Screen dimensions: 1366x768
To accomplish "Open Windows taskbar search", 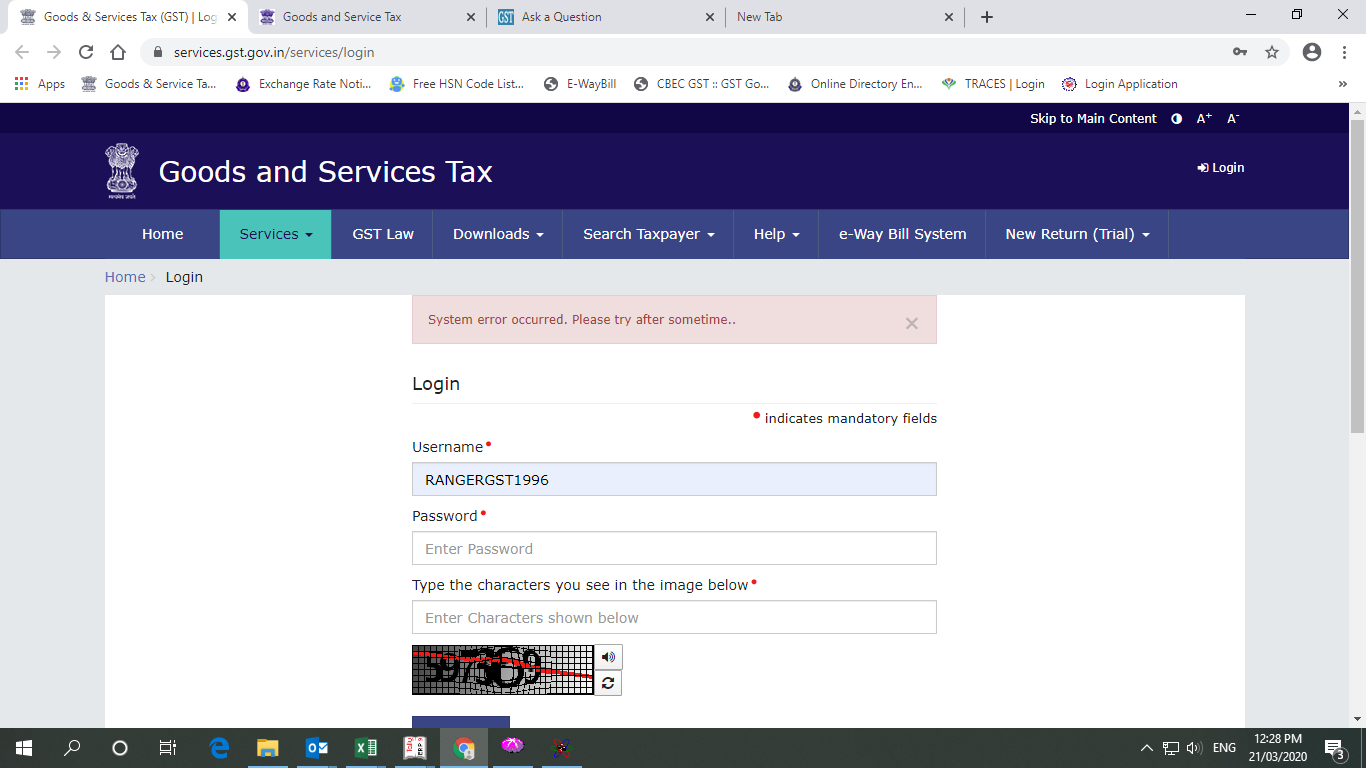I will click(x=72, y=748).
